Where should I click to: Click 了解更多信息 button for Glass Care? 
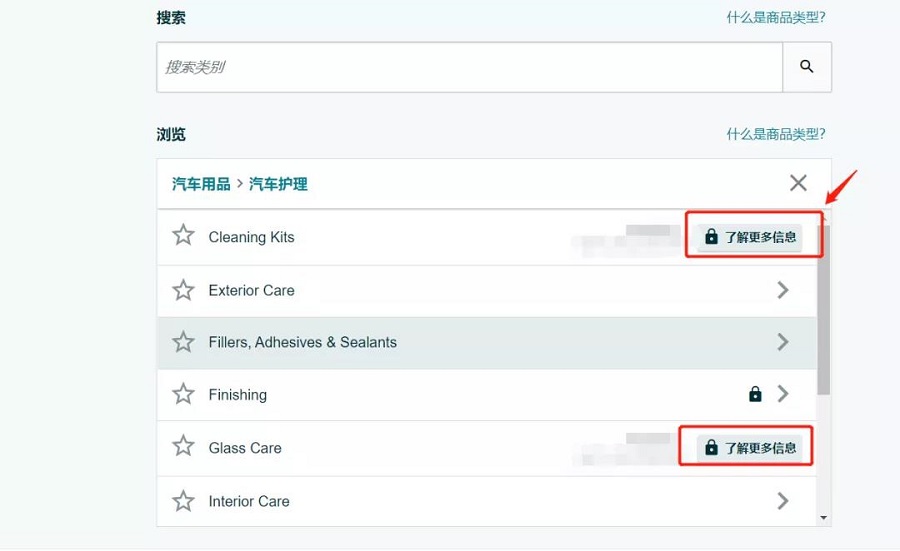pos(751,447)
